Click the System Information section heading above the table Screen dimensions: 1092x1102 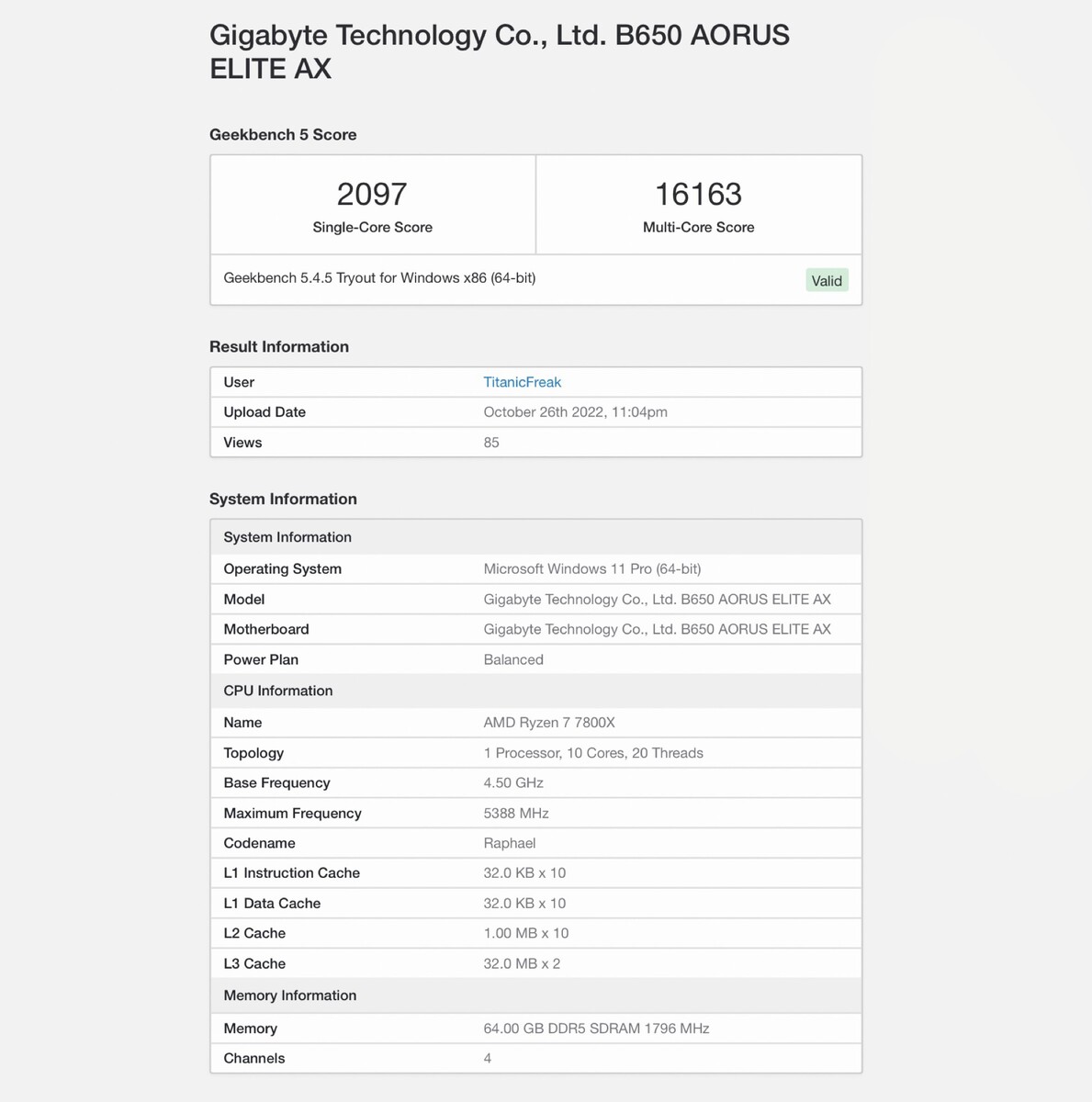point(283,500)
